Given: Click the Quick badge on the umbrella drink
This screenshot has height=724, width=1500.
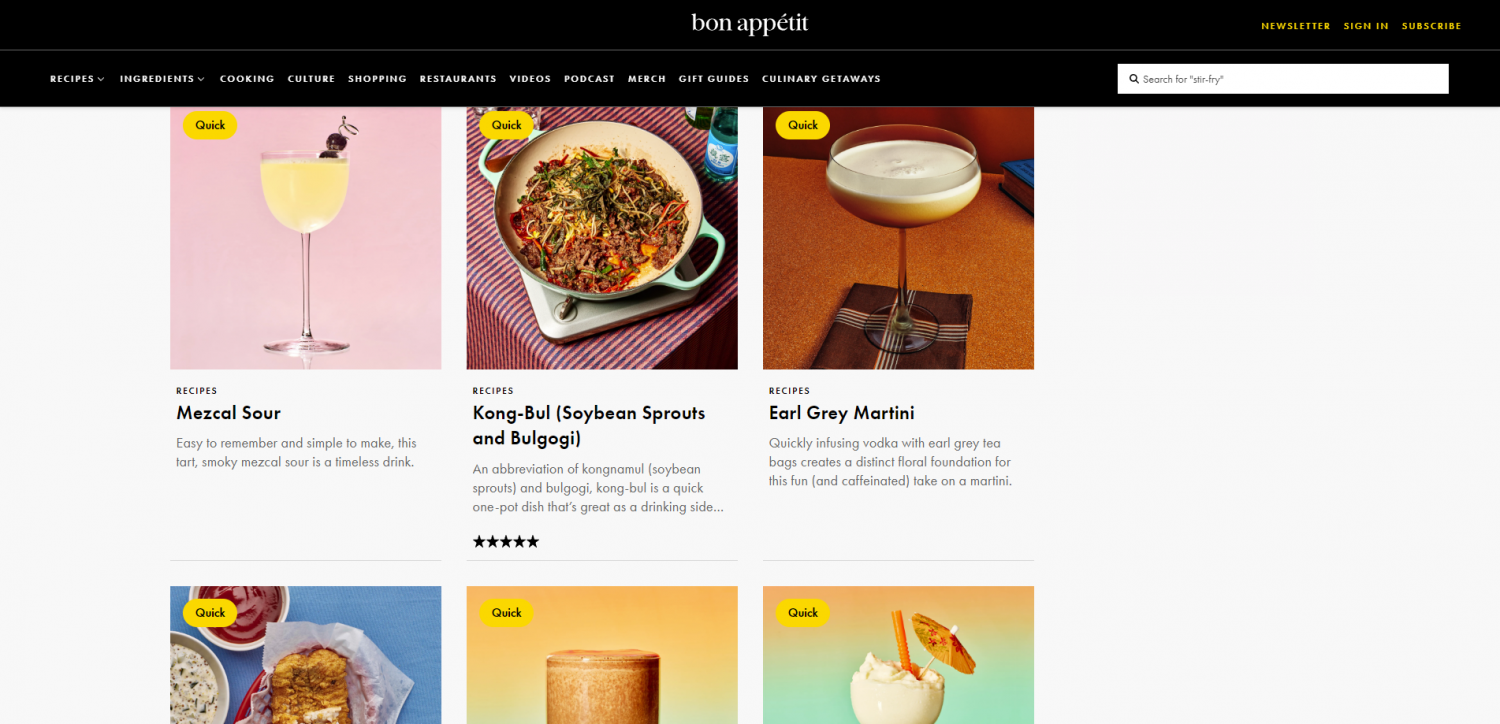Looking at the screenshot, I should [x=803, y=613].
